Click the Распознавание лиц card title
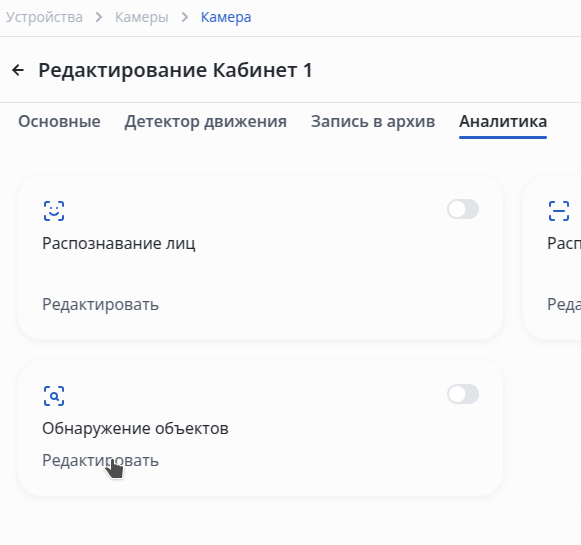 (119, 243)
